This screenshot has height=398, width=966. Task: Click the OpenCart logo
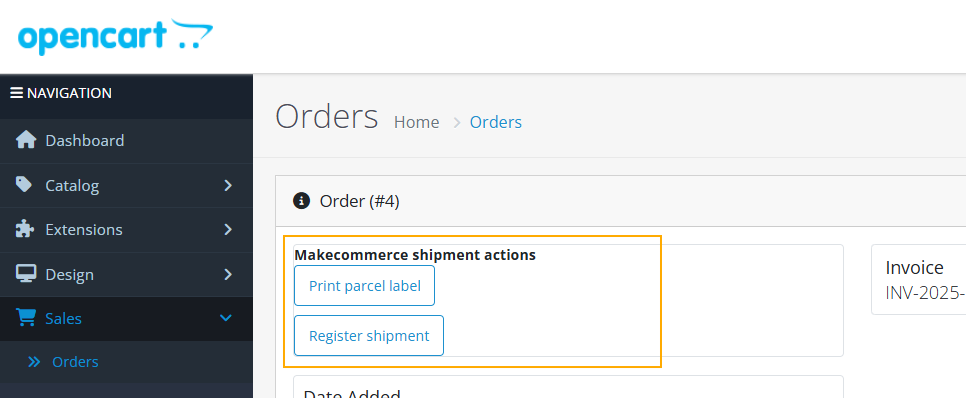pyautogui.click(x=115, y=37)
